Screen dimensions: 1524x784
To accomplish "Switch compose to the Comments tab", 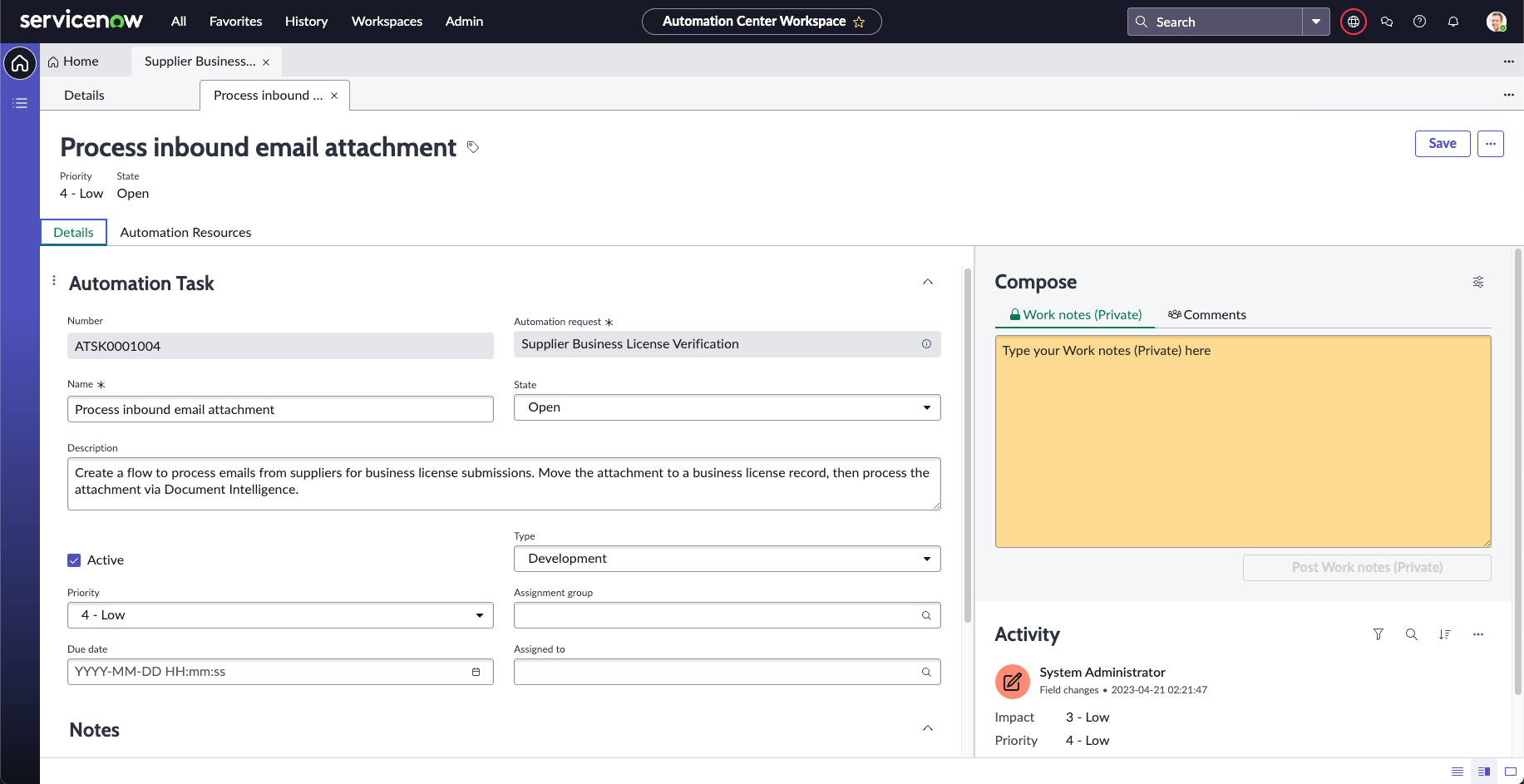I will click(1207, 315).
